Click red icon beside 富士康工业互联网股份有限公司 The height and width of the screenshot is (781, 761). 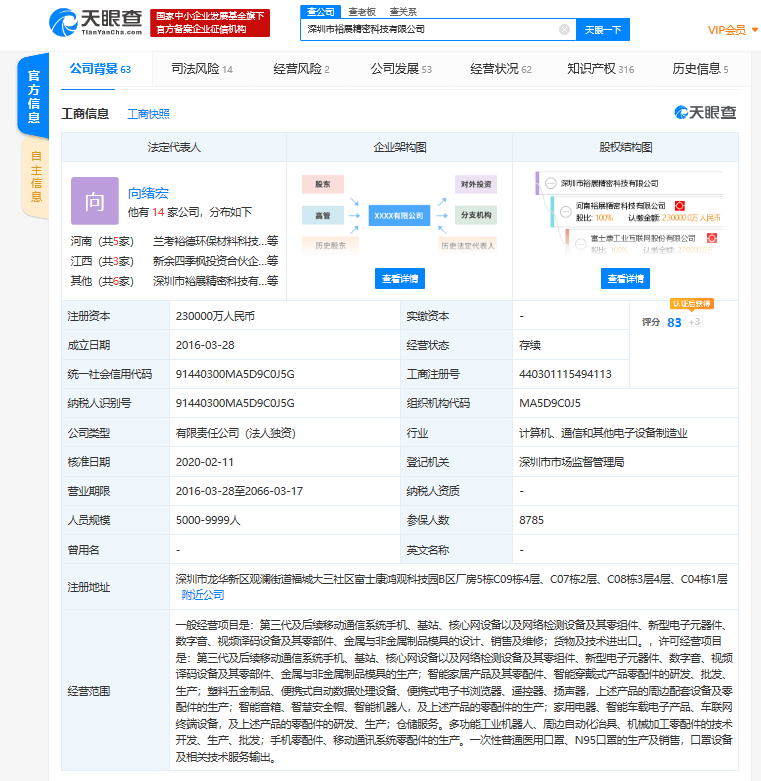coord(712,238)
